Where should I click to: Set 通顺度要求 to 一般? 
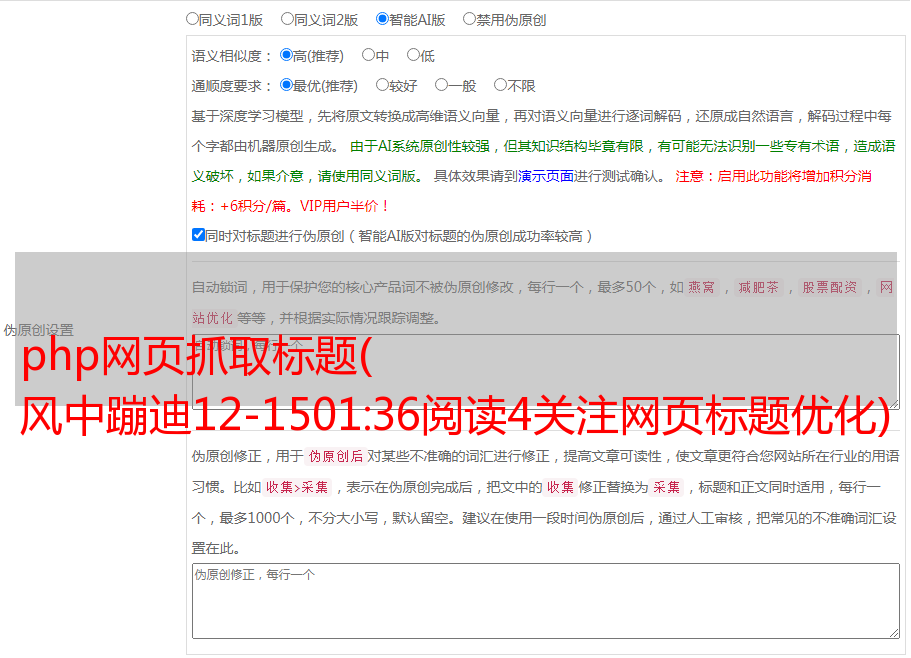pyautogui.click(x=442, y=85)
